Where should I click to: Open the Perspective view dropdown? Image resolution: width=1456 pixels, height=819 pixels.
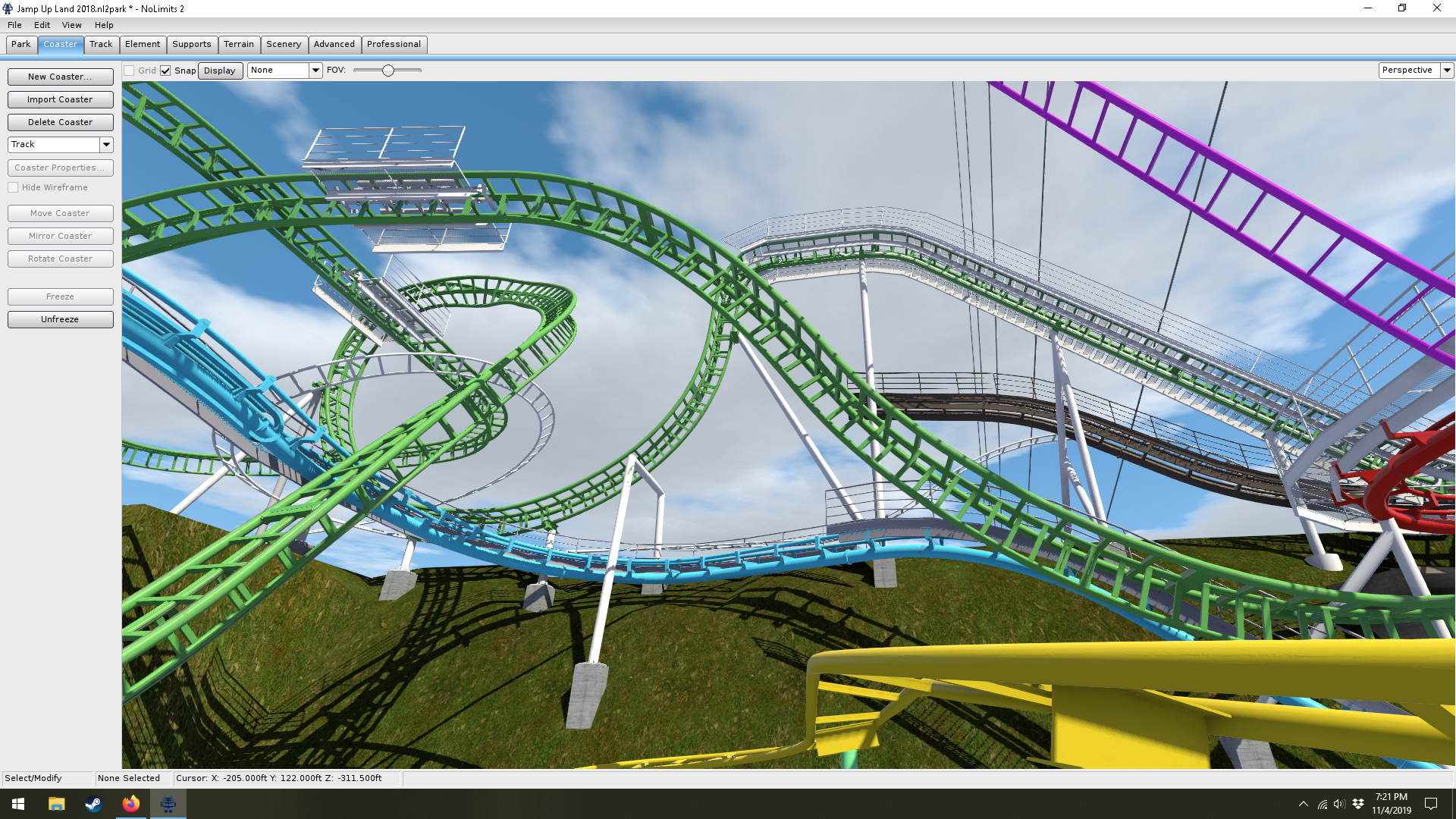coord(1447,70)
